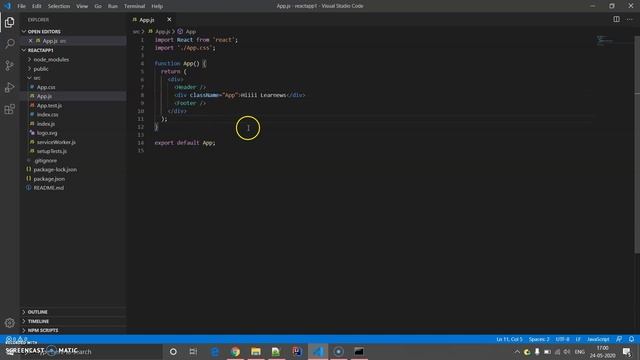Open Google Chrome from the taskbar
640x360 pixels.
tap(235, 351)
